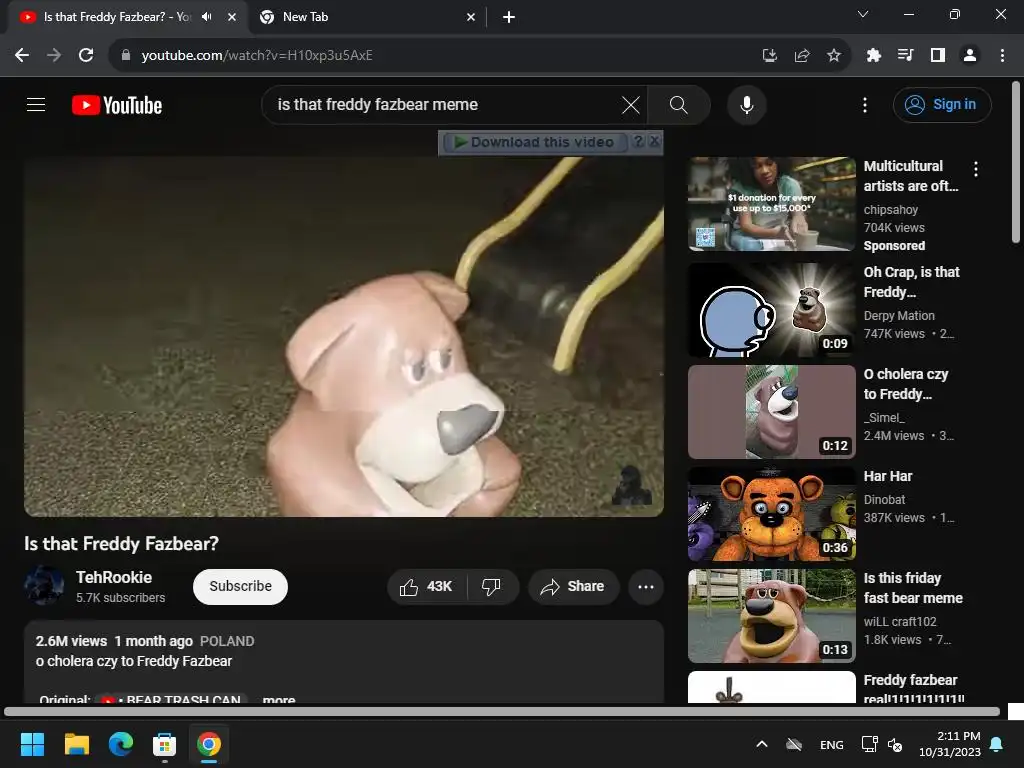
Task: Go forward in browser history
Action: pyautogui.click(x=54, y=56)
